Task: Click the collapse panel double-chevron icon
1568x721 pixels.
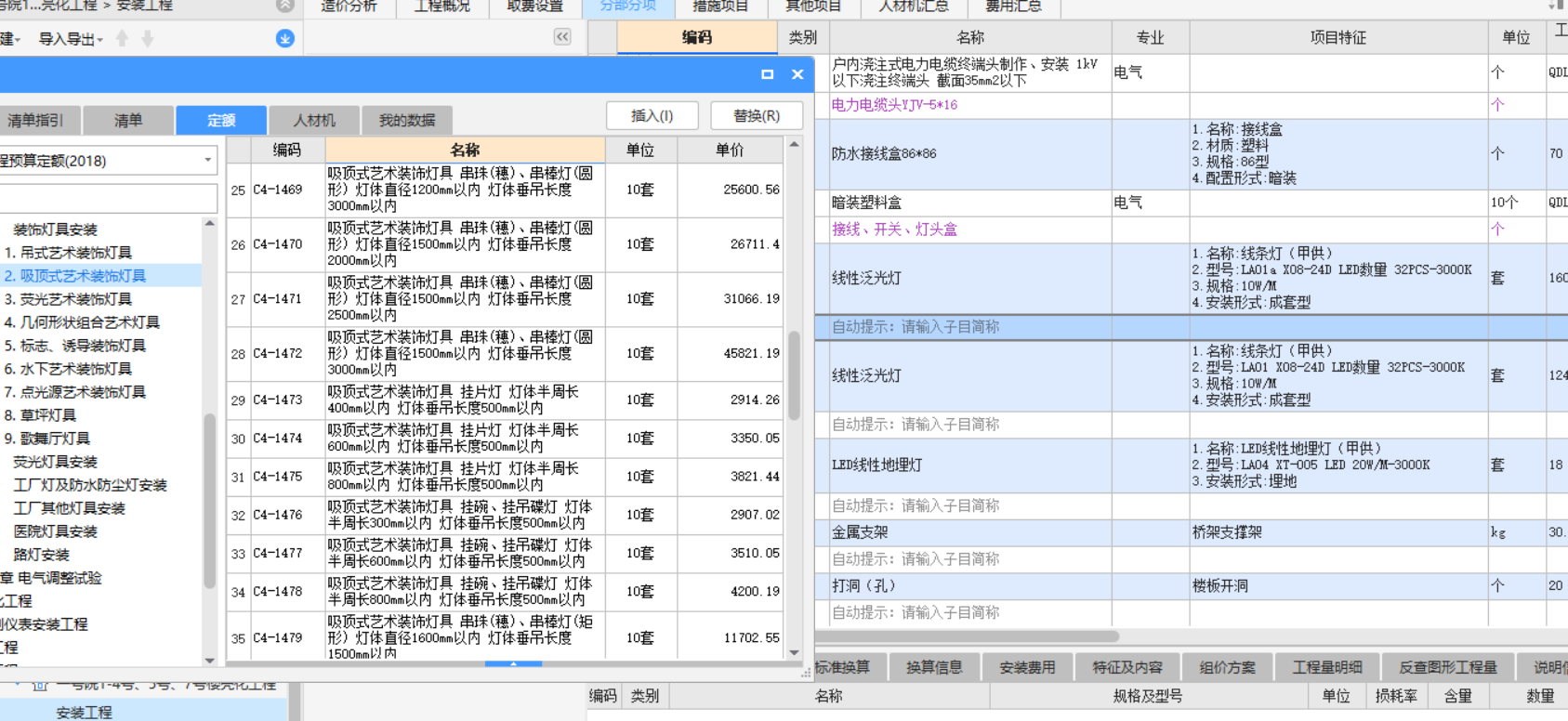Action: coord(562,37)
